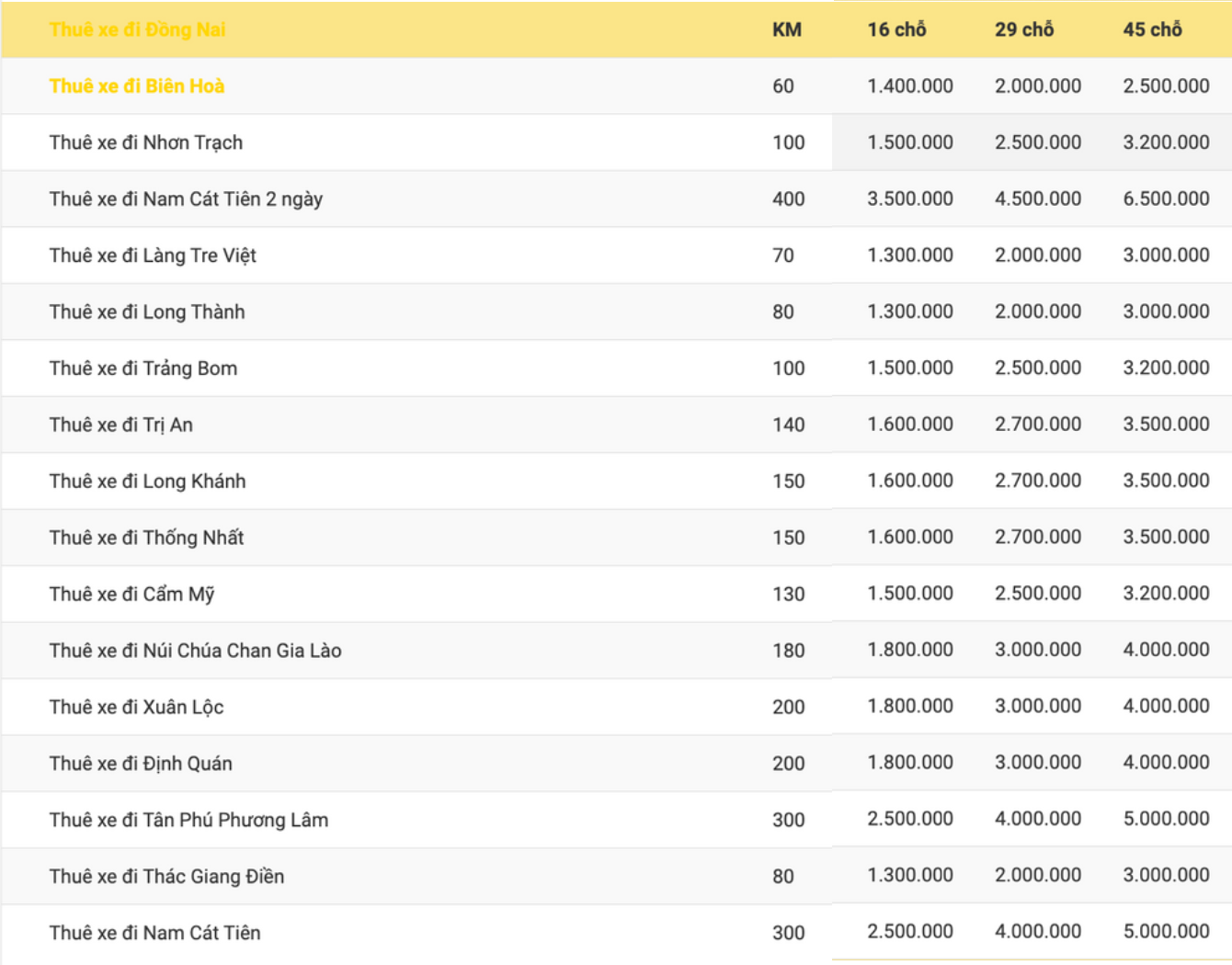The height and width of the screenshot is (965, 1232).
Task: Click 'Thuê xe đi Nam Cát Tiên 2 ngày'
Action: (x=186, y=199)
